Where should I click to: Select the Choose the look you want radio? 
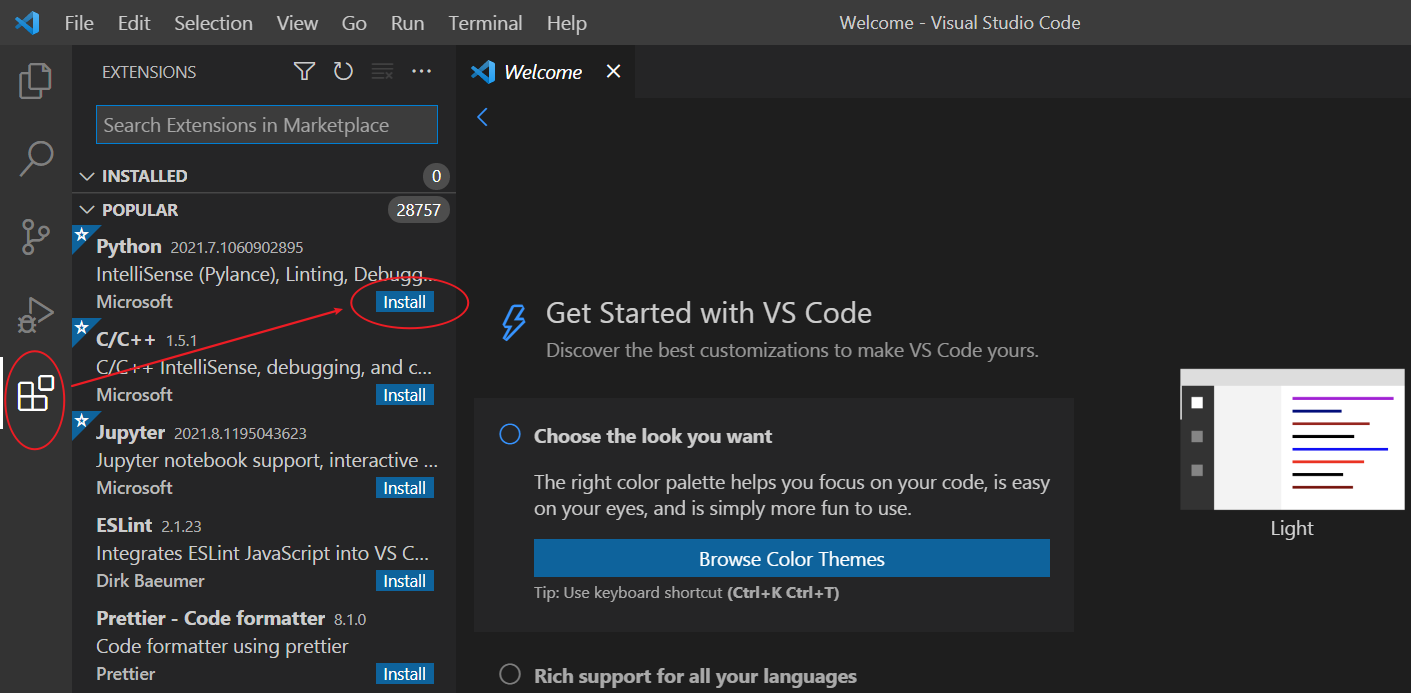(510, 434)
